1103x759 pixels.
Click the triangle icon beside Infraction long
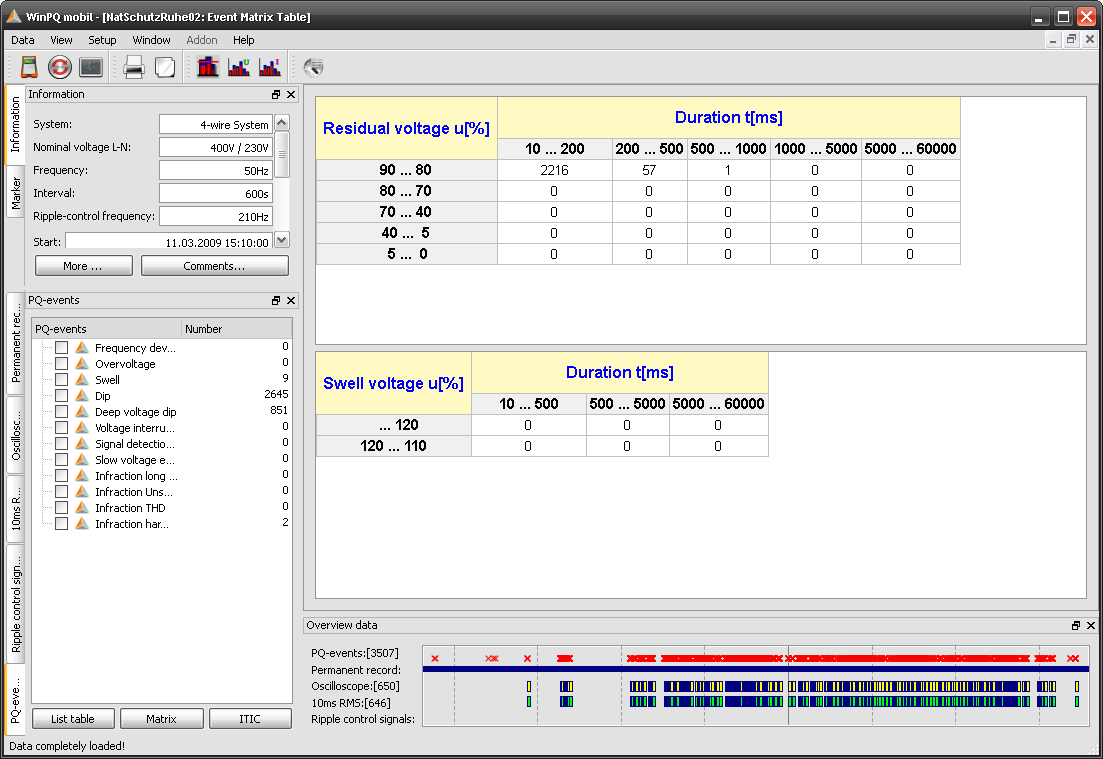(x=82, y=476)
